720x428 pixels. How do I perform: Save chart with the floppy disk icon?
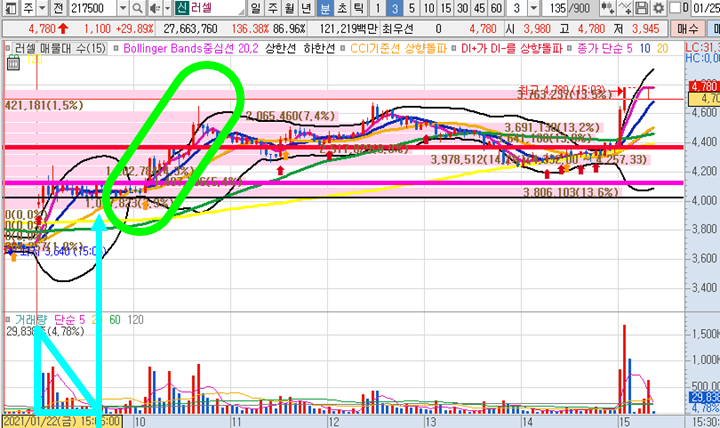(642, 8)
